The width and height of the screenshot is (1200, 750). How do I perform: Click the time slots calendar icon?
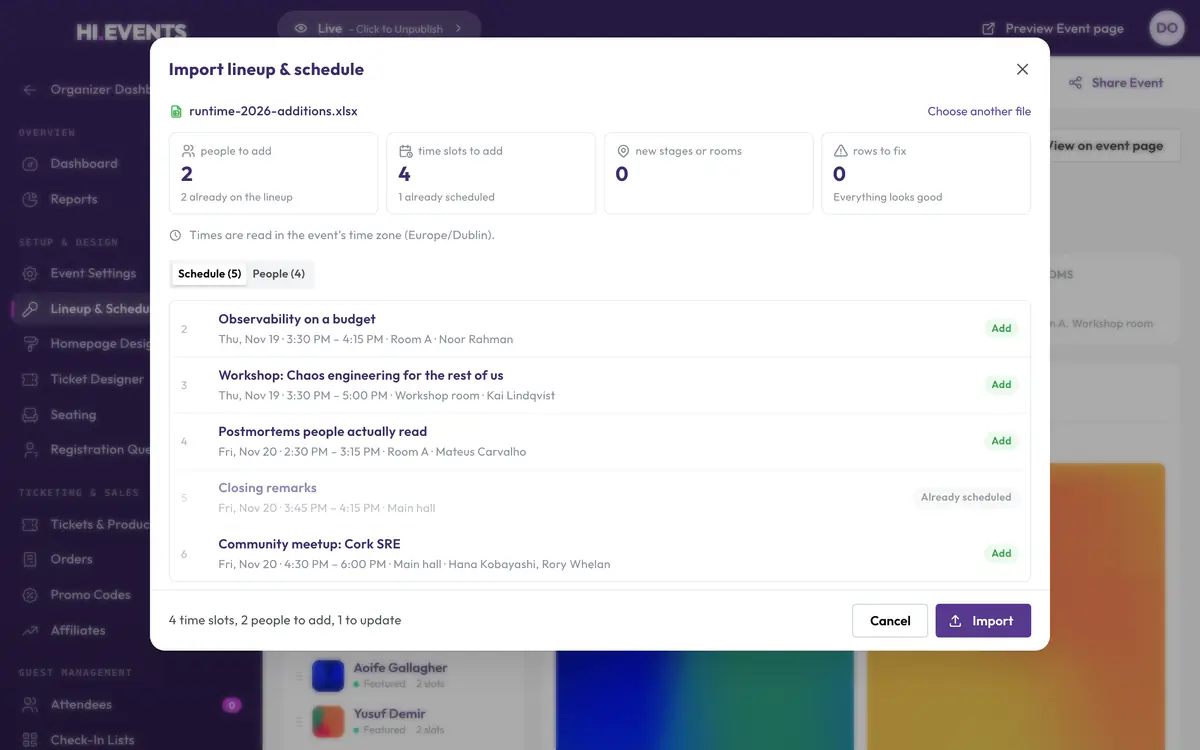406,151
